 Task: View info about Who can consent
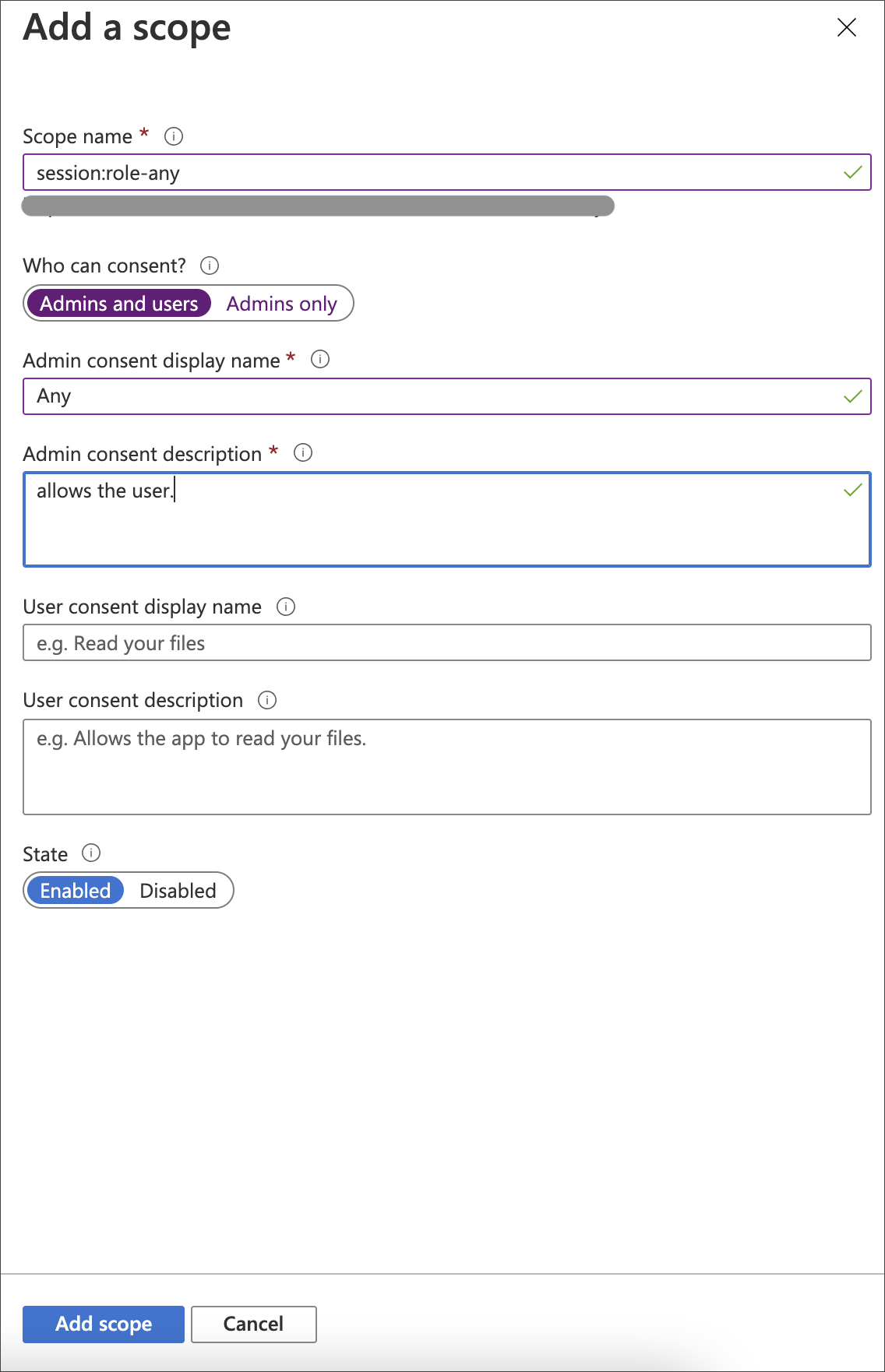pos(209,266)
